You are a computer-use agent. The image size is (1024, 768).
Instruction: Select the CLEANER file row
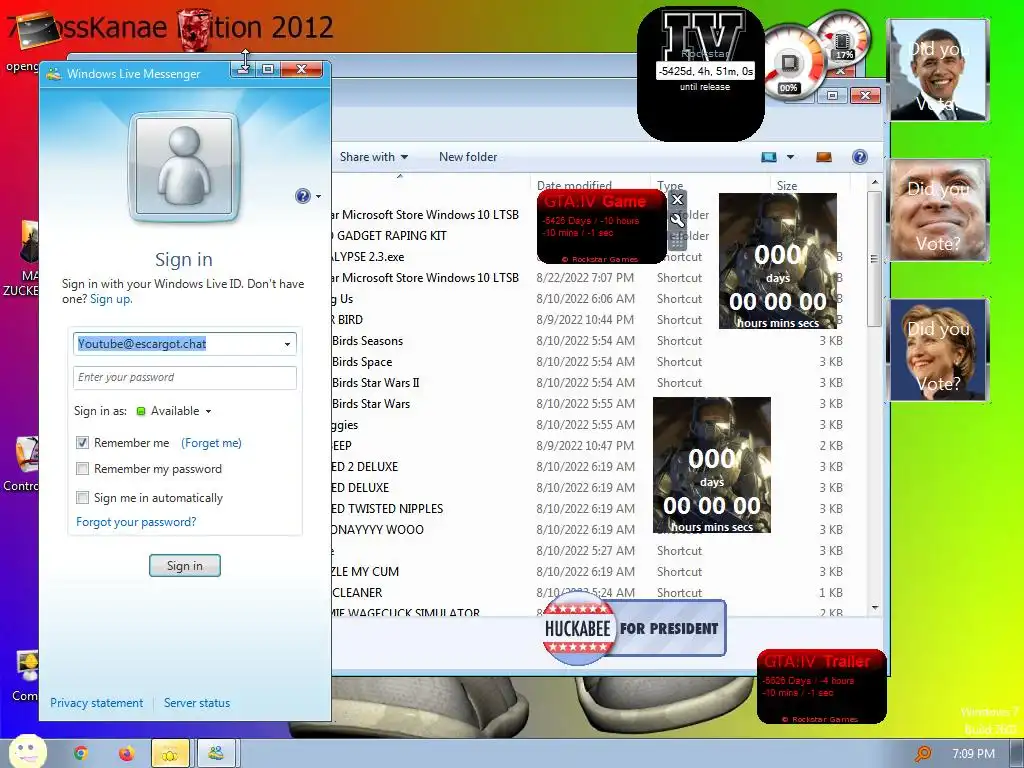(x=591, y=593)
